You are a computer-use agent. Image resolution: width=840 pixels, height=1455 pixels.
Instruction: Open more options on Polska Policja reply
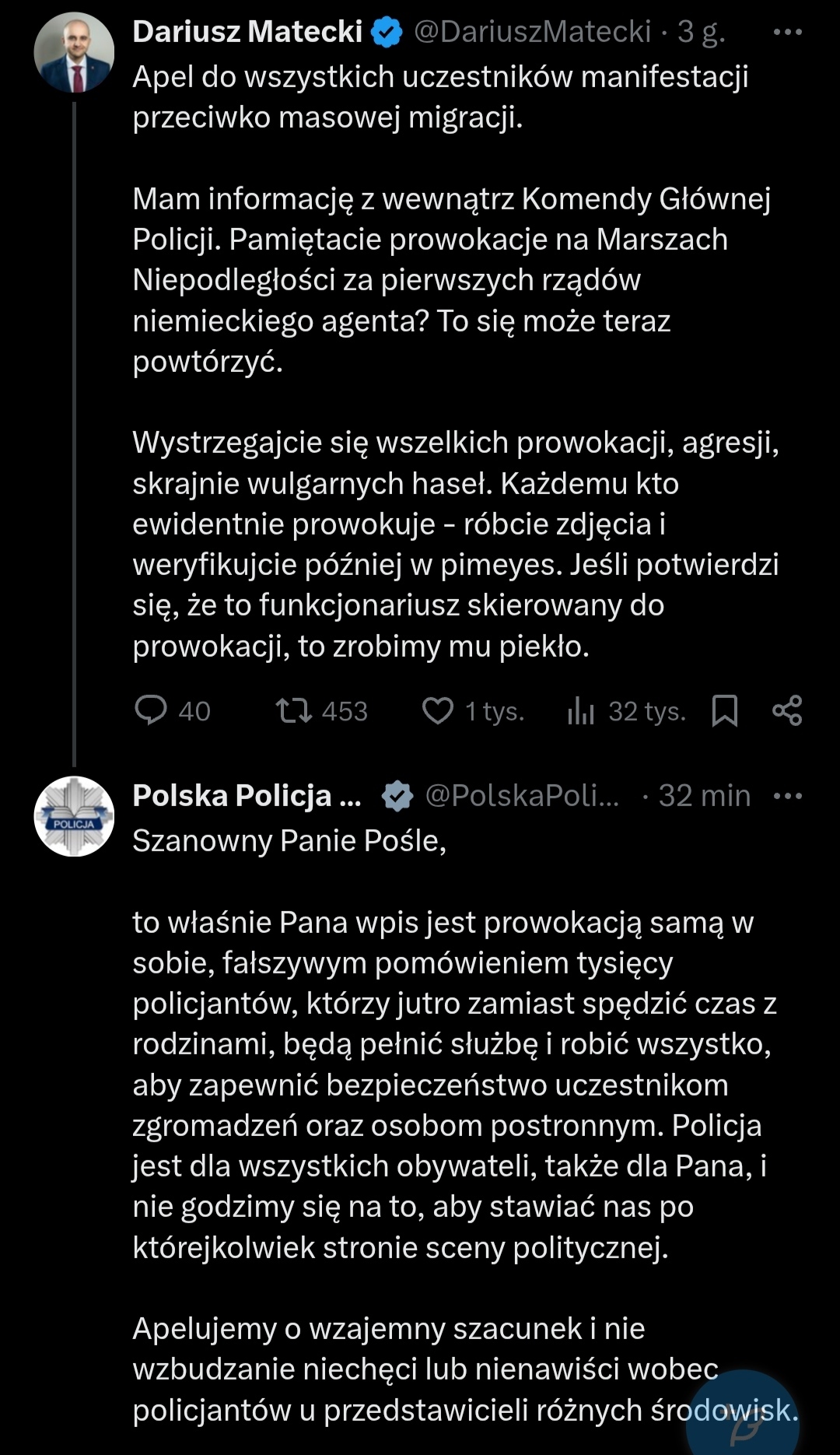pyautogui.click(x=787, y=796)
